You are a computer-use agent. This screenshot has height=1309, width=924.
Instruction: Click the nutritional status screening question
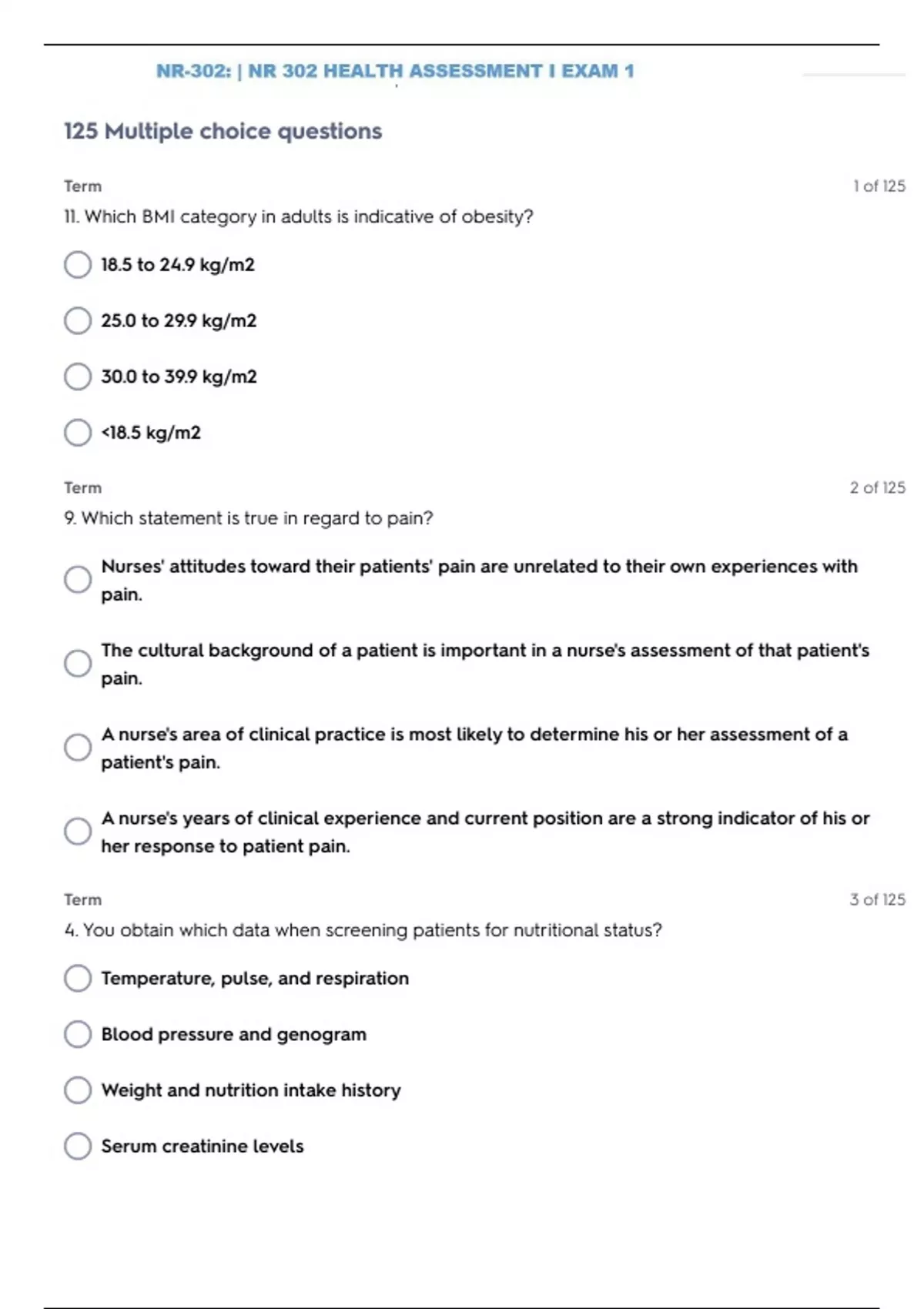(x=363, y=930)
